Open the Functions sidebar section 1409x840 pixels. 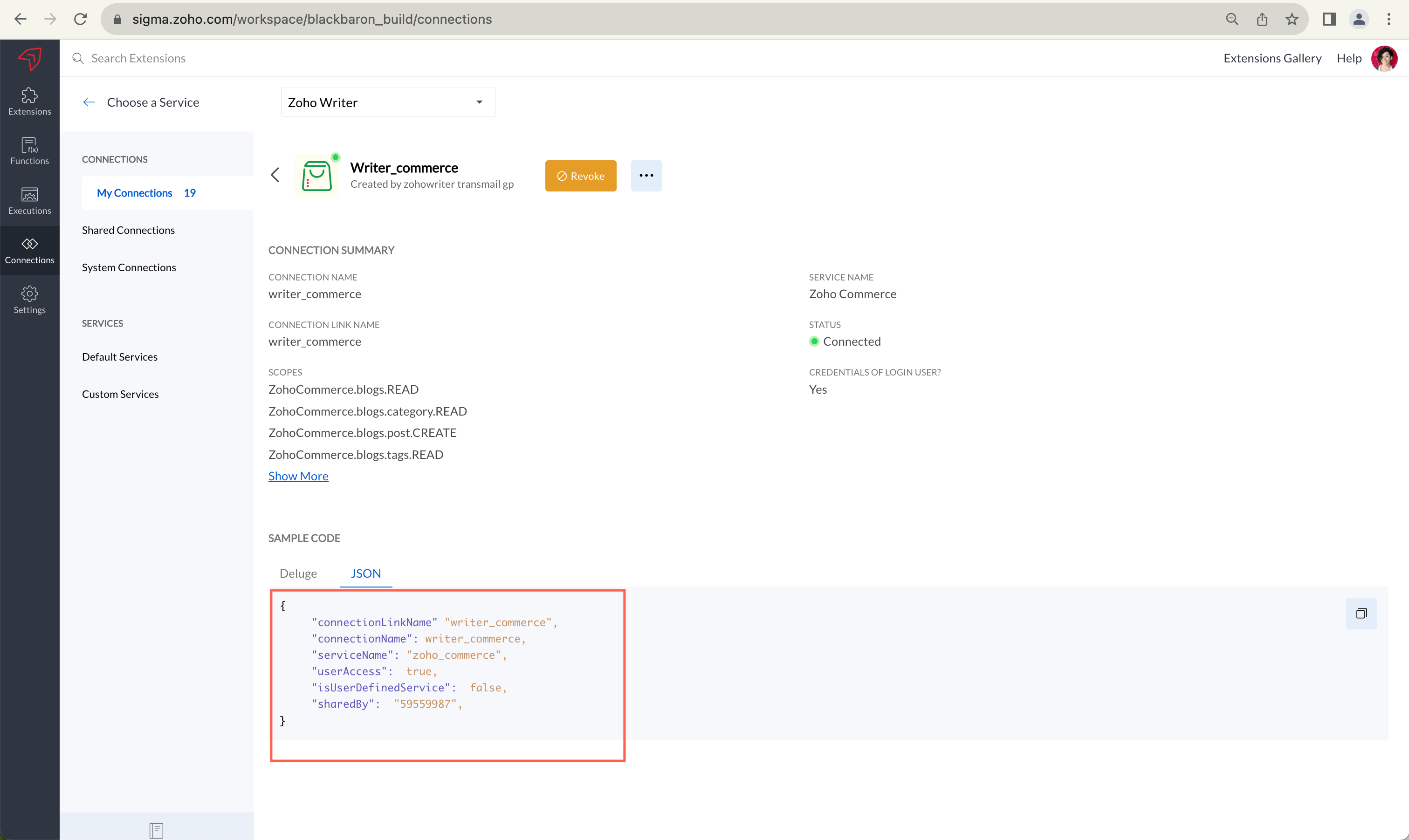(29, 151)
